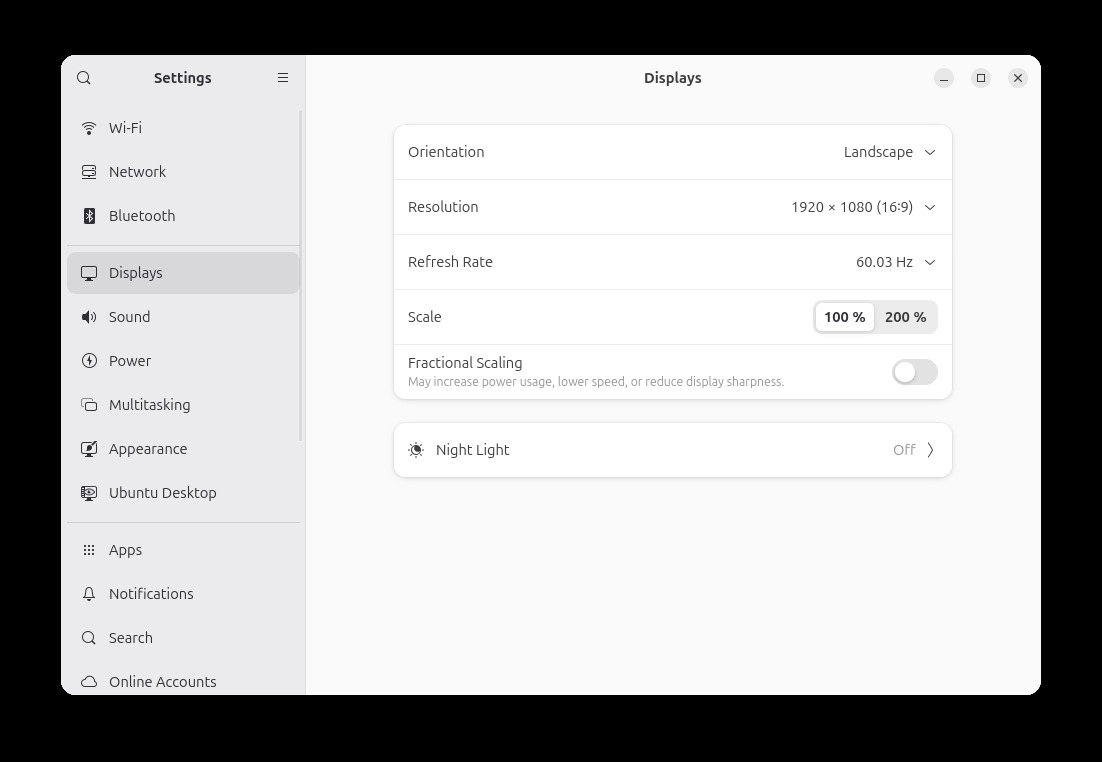Image resolution: width=1102 pixels, height=762 pixels.
Task: Go to Wi-Fi settings
Action: [x=183, y=128]
